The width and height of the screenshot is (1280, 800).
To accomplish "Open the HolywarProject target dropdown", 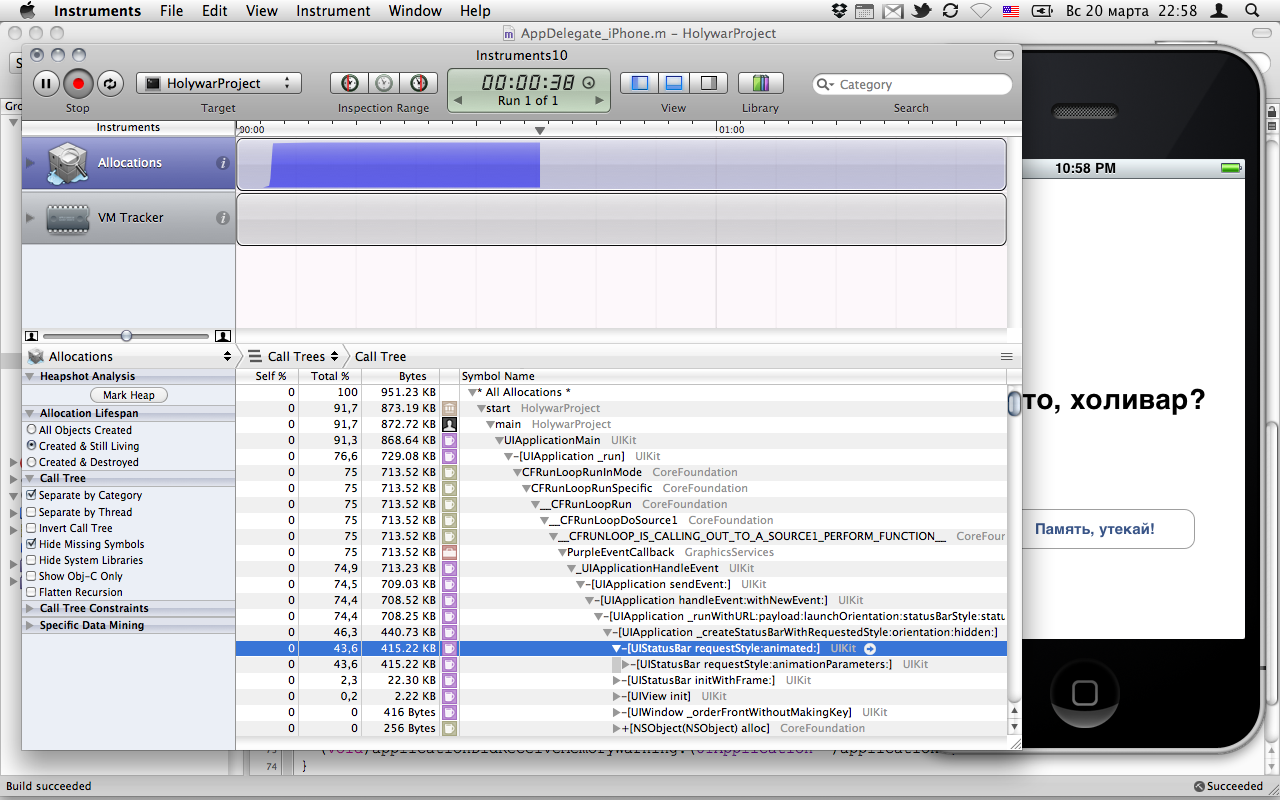I will tap(218, 84).
